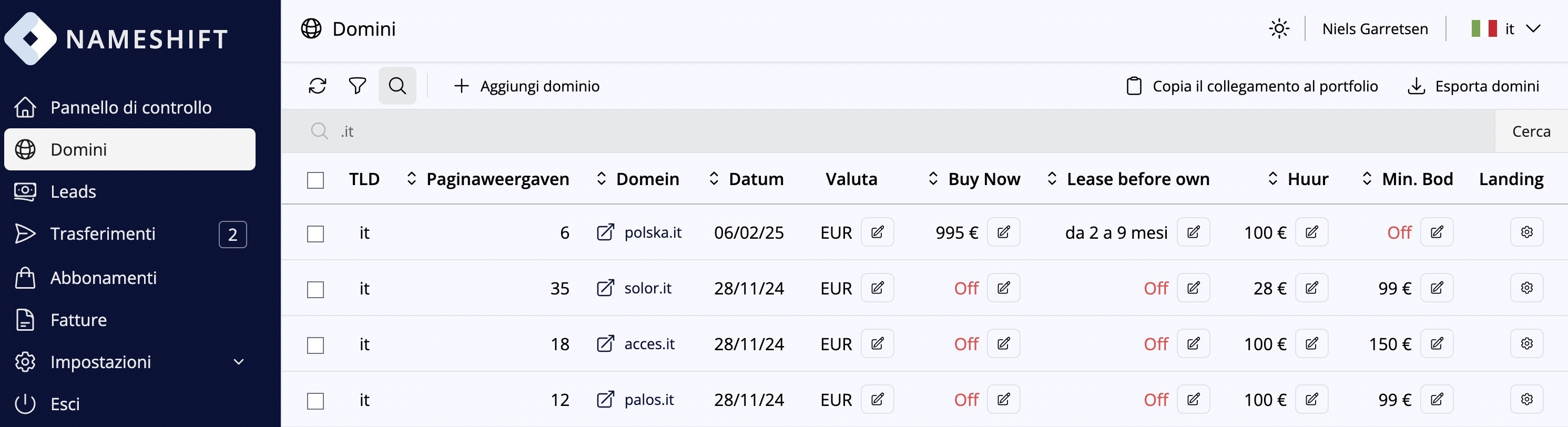Click the refresh domains icon
The width and height of the screenshot is (1568, 427).
pos(317,86)
